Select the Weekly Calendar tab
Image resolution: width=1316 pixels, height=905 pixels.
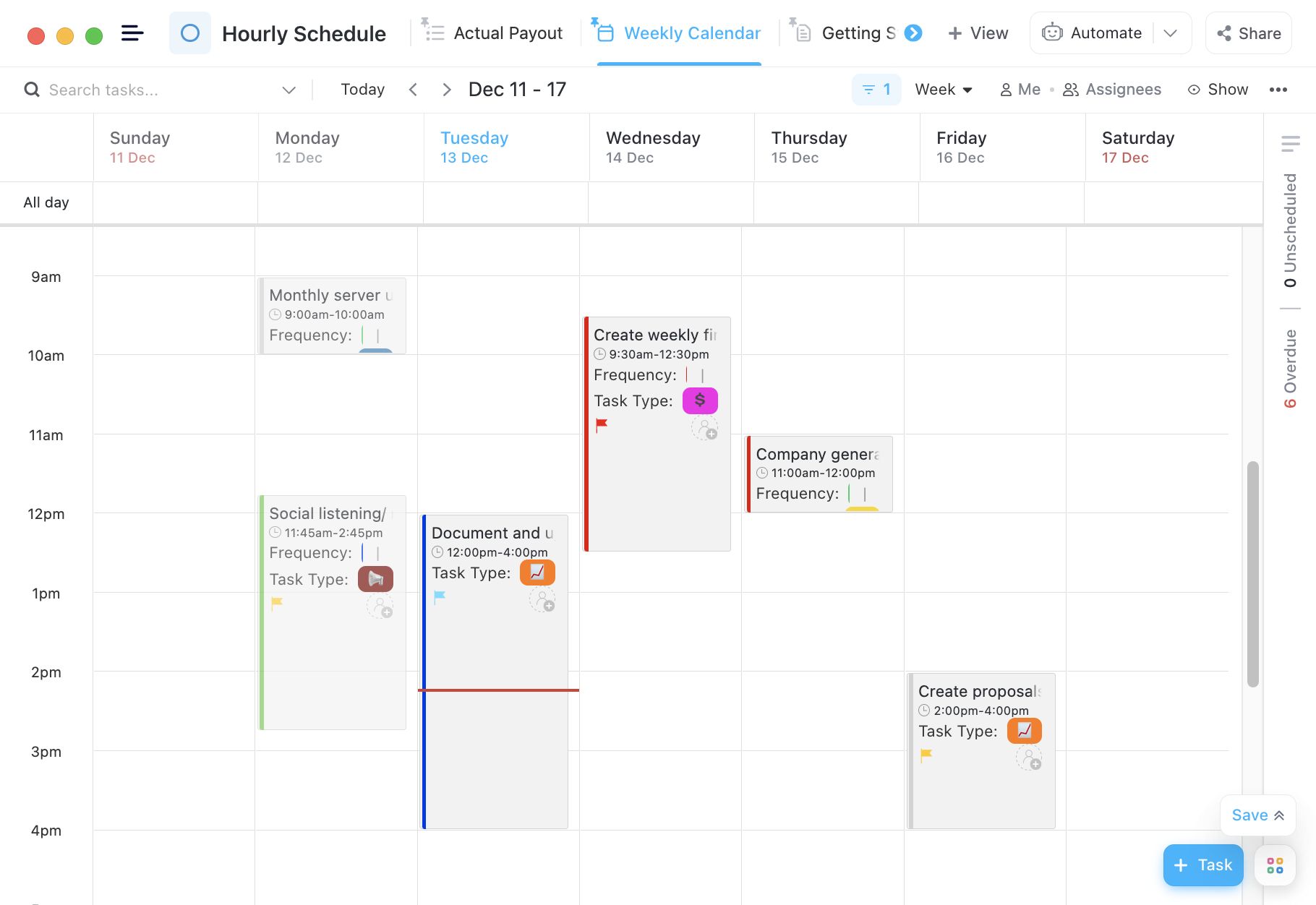(x=678, y=33)
